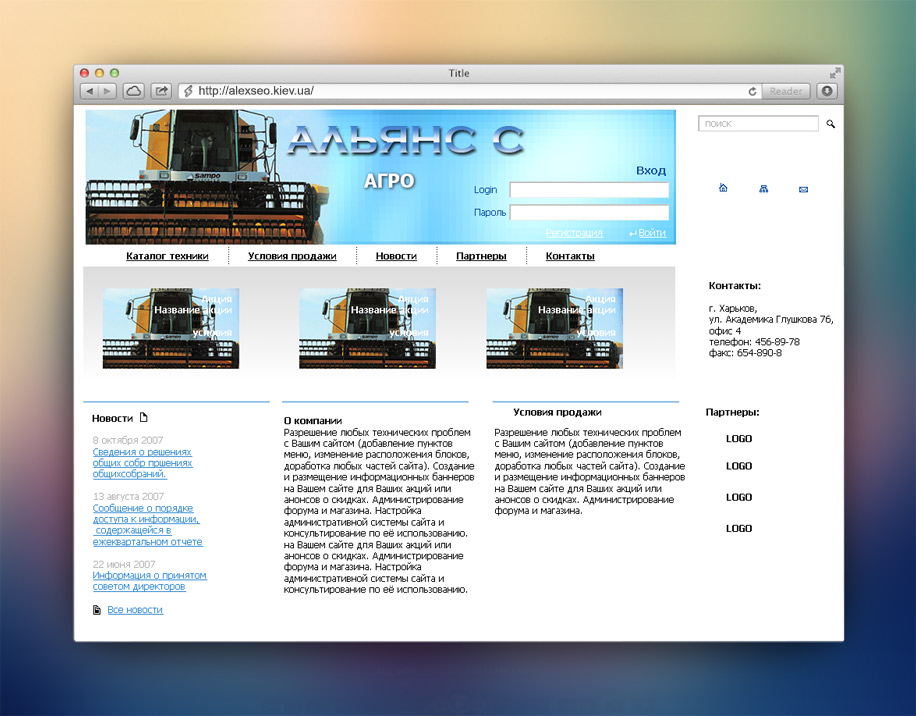Click the browser back arrow
The width and height of the screenshot is (916, 716).
click(x=90, y=91)
